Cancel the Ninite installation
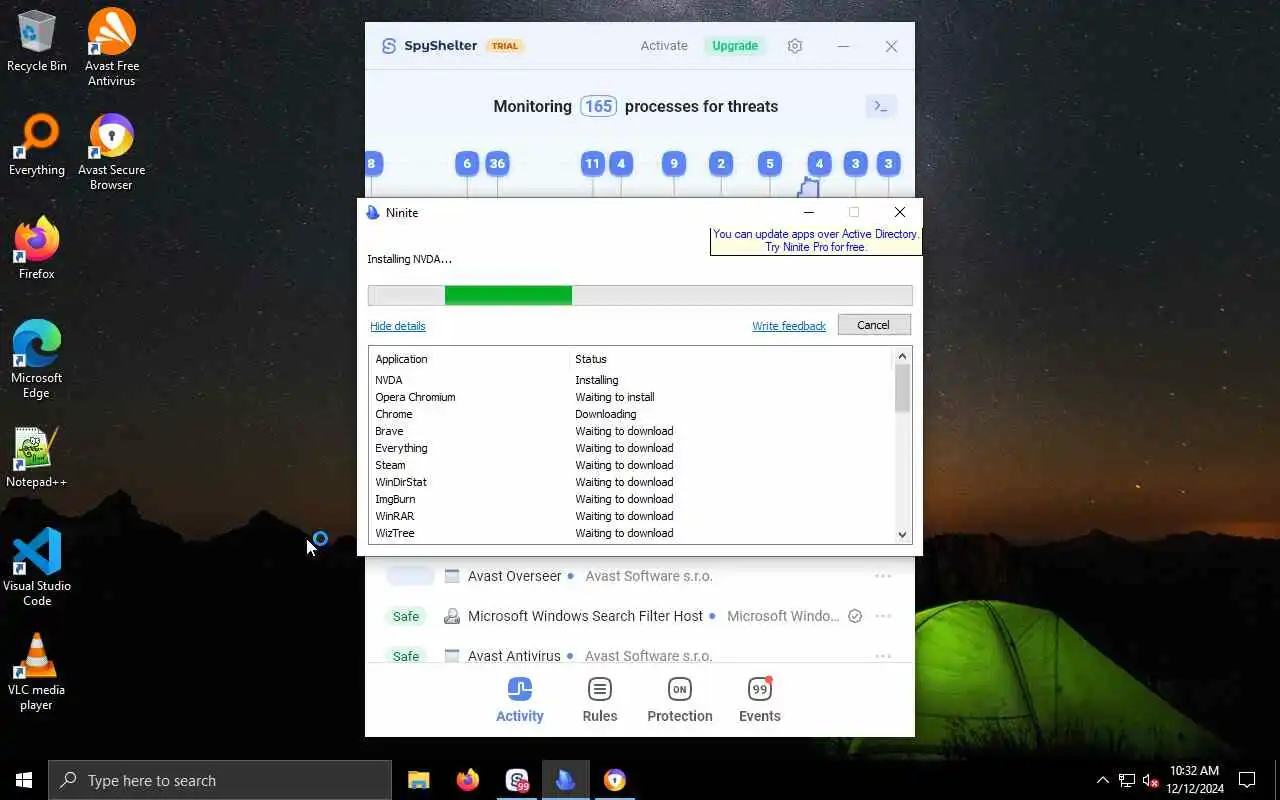1280x800 pixels. point(873,325)
